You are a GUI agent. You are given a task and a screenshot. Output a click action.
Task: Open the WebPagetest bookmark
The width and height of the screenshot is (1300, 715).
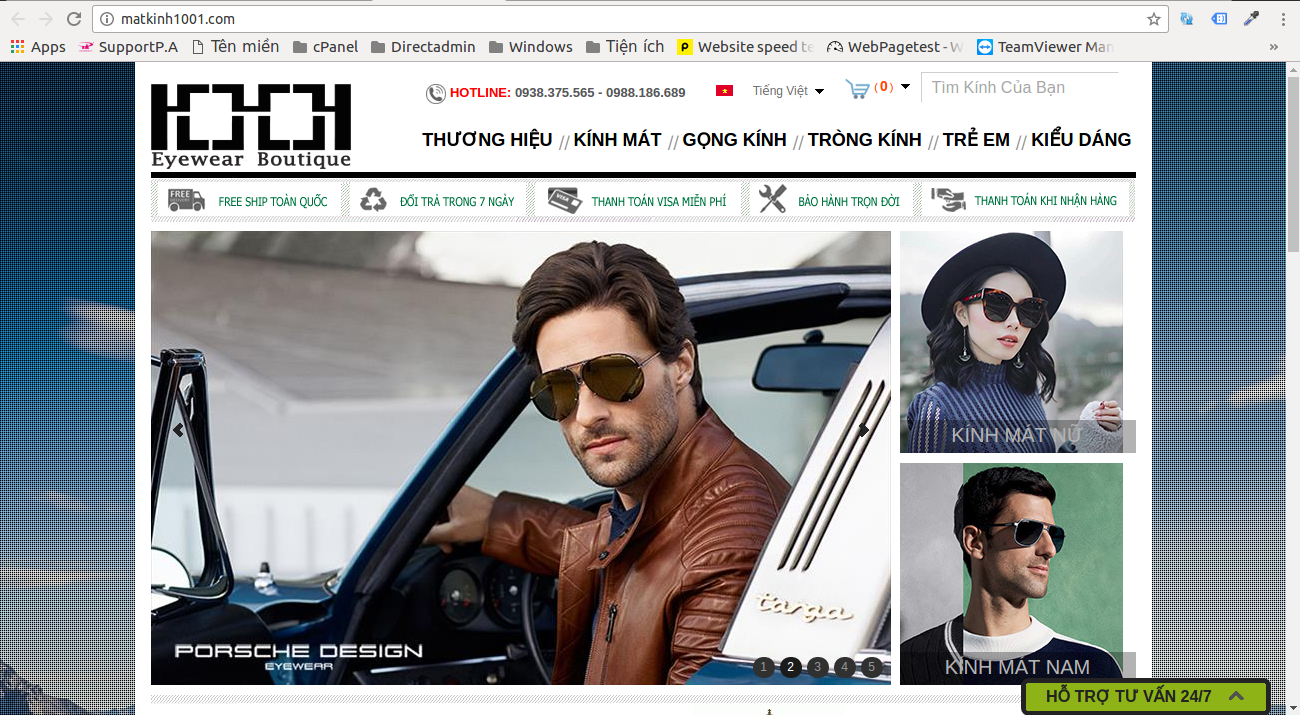pos(895,47)
